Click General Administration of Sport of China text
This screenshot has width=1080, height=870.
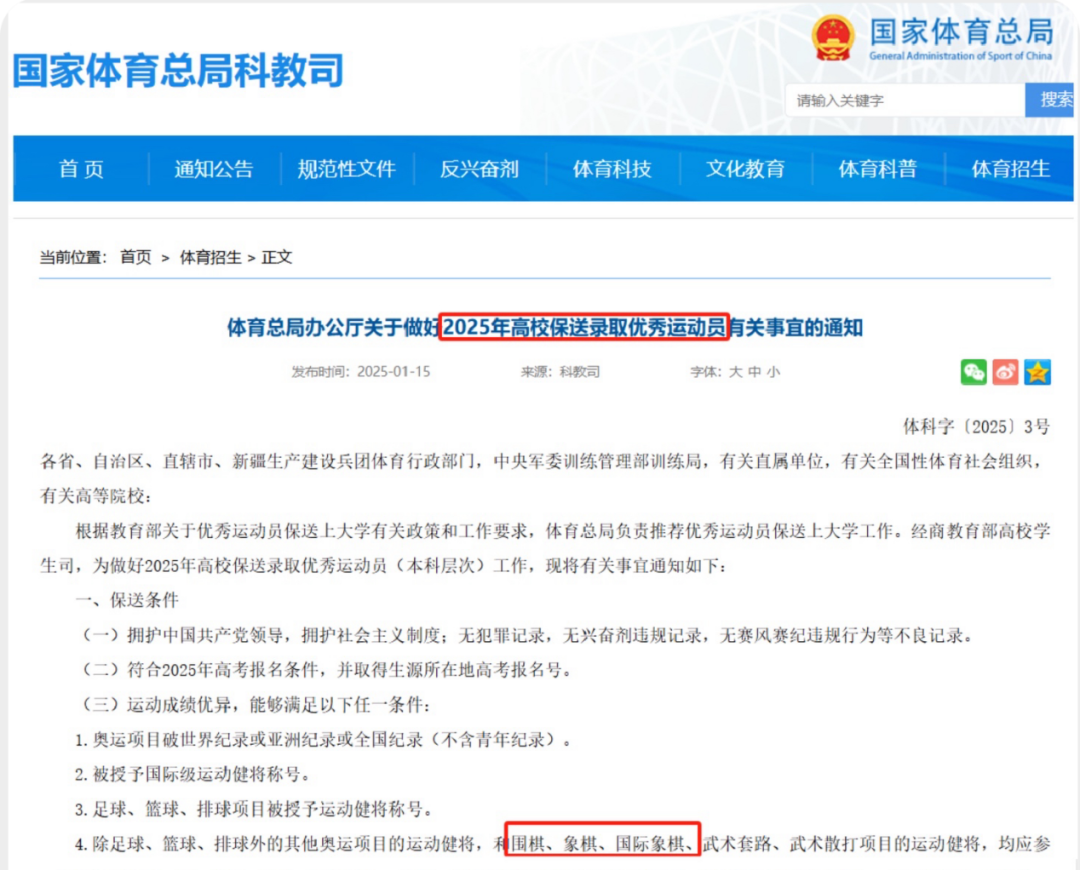coord(960,56)
